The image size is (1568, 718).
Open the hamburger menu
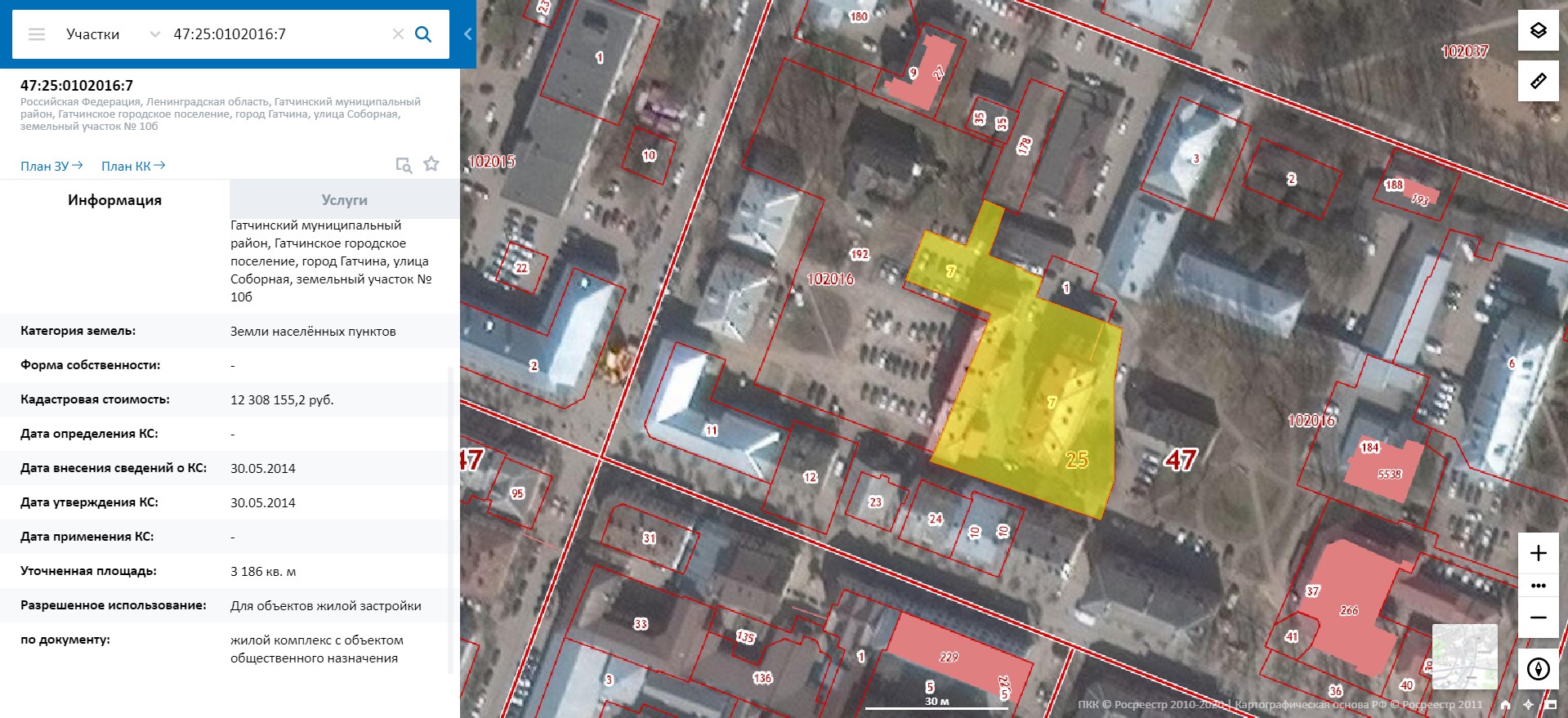pos(37,34)
